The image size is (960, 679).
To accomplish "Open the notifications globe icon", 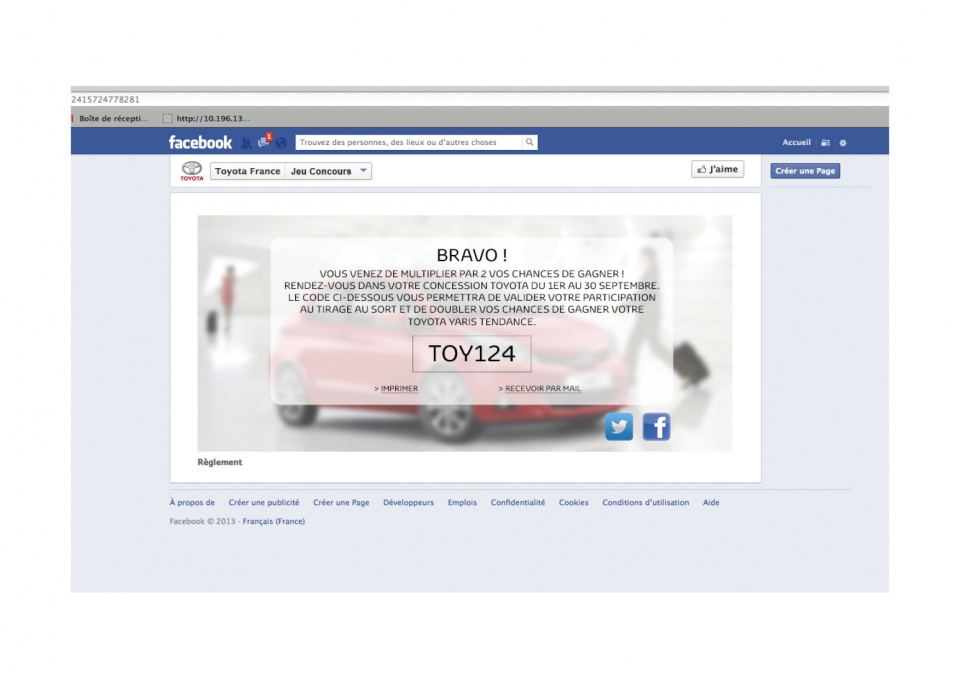I will pos(281,143).
